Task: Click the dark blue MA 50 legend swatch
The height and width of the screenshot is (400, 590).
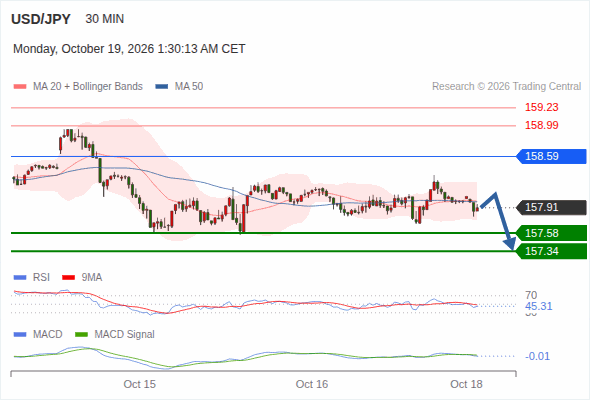Action: [161, 87]
